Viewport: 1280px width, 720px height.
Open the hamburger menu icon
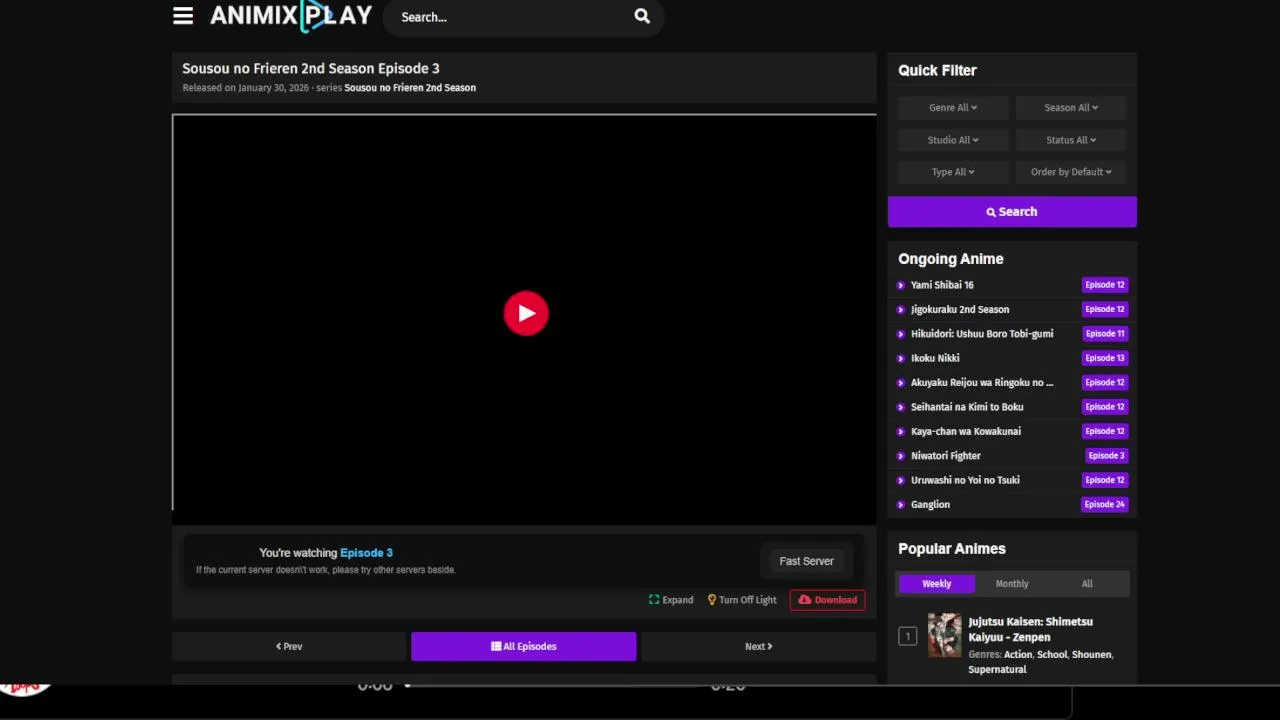coord(182,16)
